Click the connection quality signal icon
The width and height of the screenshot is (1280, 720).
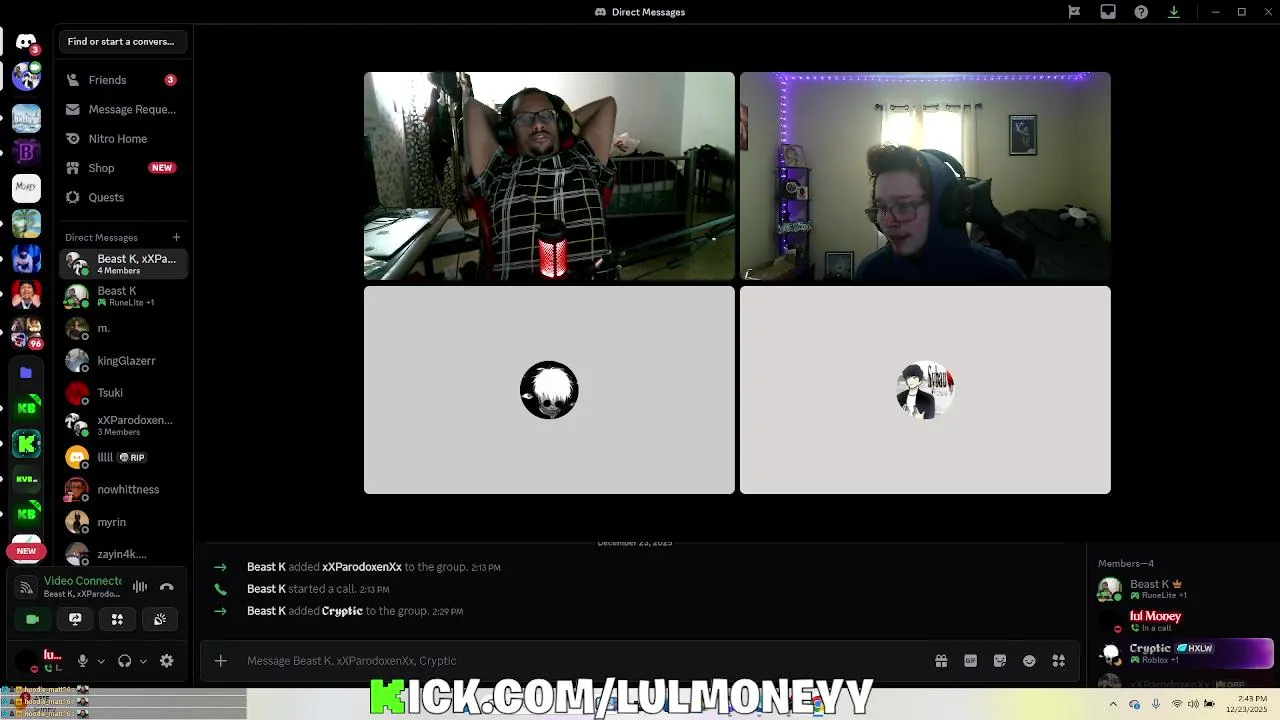coord(27,587)
